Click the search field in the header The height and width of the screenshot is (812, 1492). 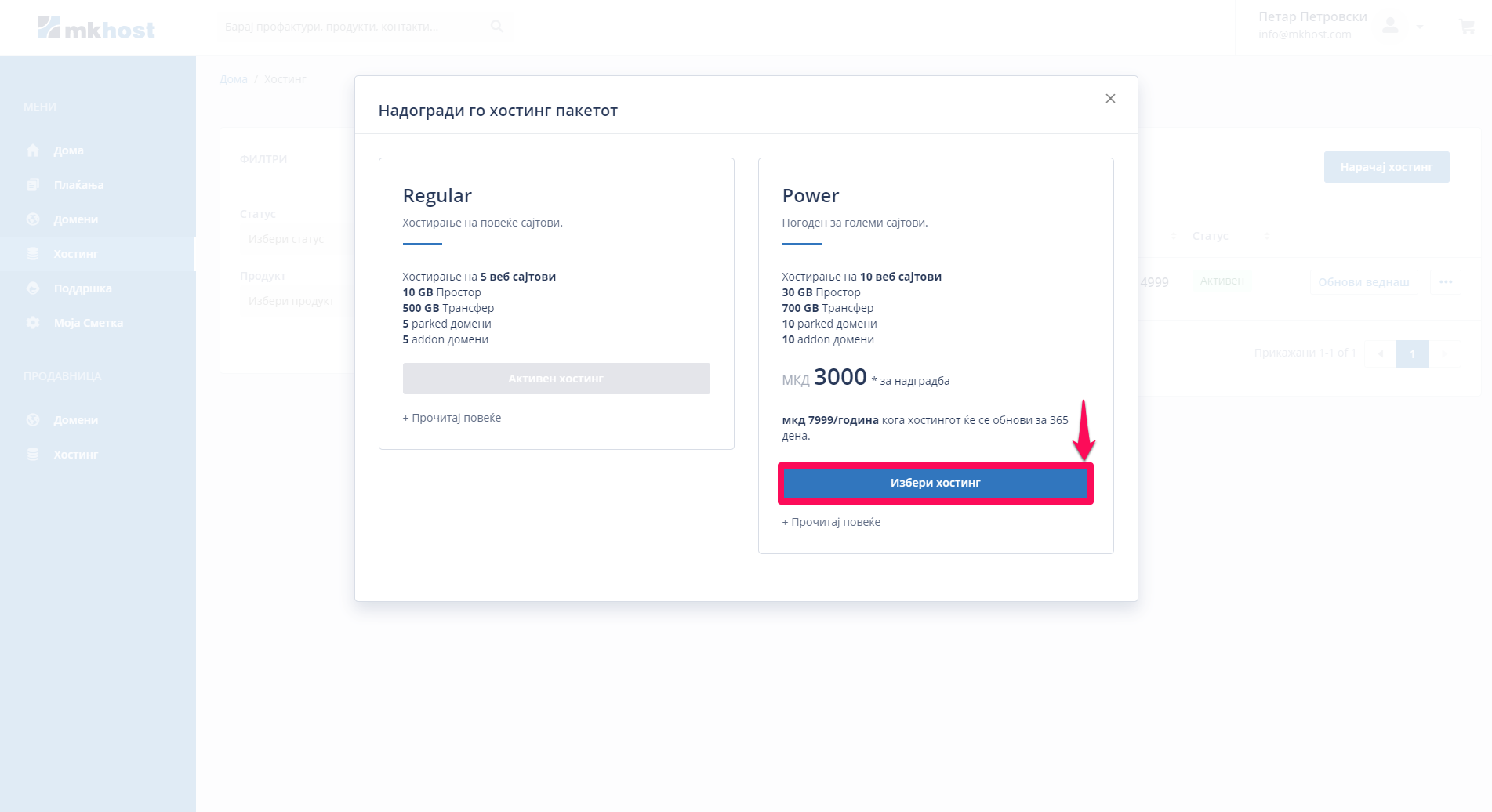pos(353,27)
